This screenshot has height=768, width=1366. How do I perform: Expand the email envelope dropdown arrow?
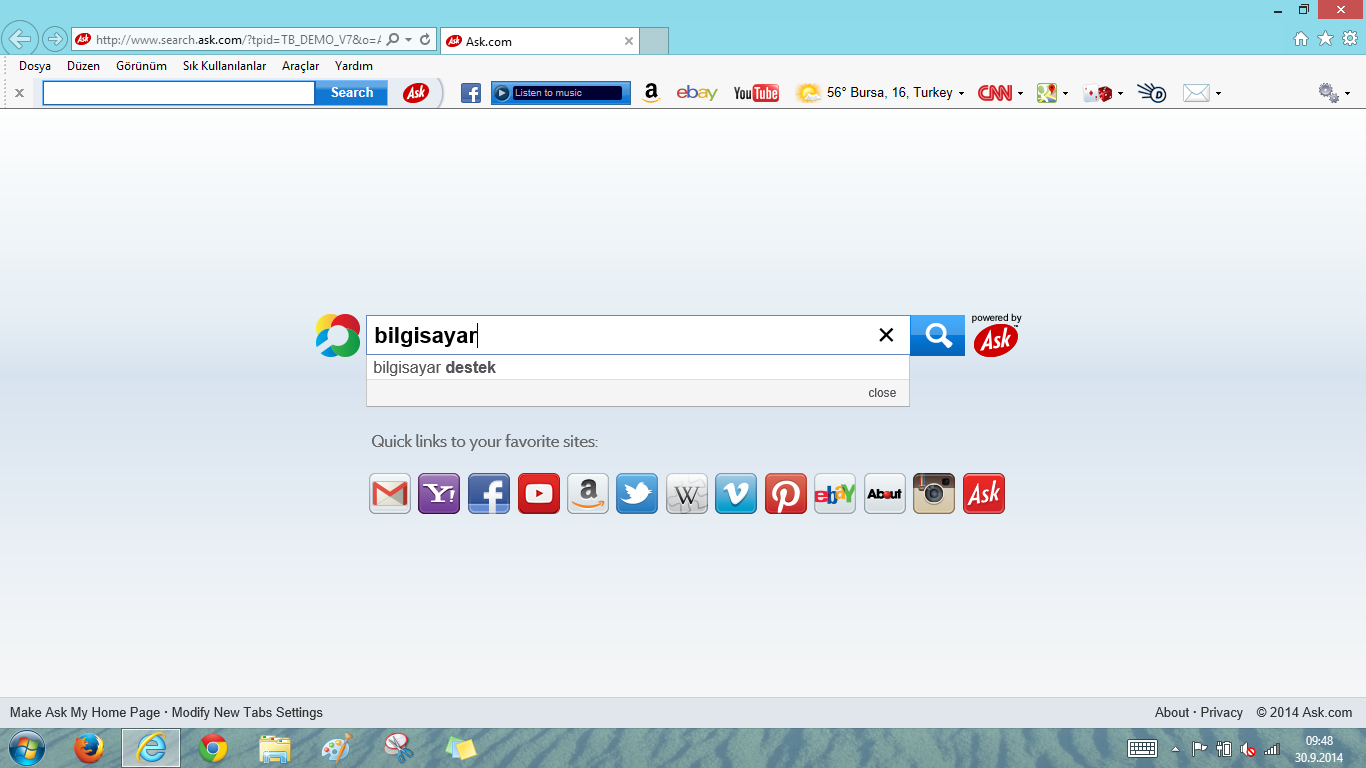click(1218, 94)
